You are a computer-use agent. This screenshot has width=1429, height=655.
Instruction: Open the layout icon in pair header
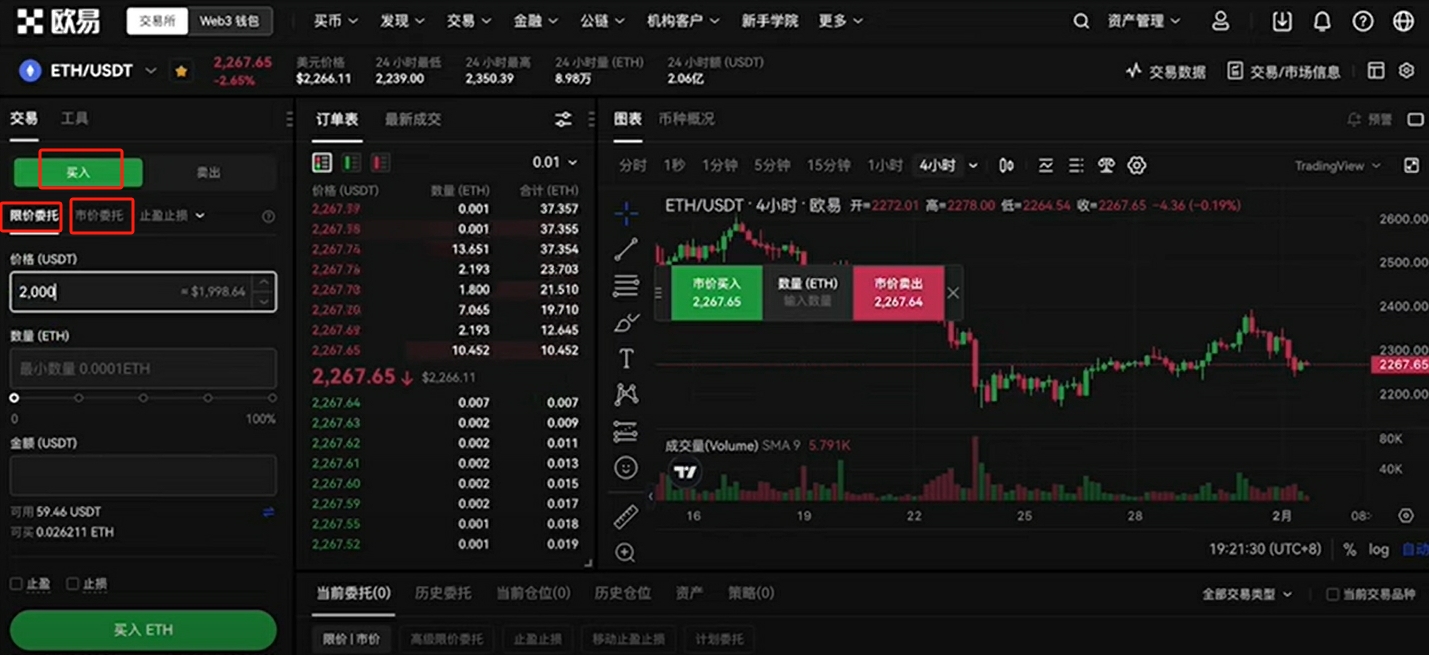[1376, 71]
